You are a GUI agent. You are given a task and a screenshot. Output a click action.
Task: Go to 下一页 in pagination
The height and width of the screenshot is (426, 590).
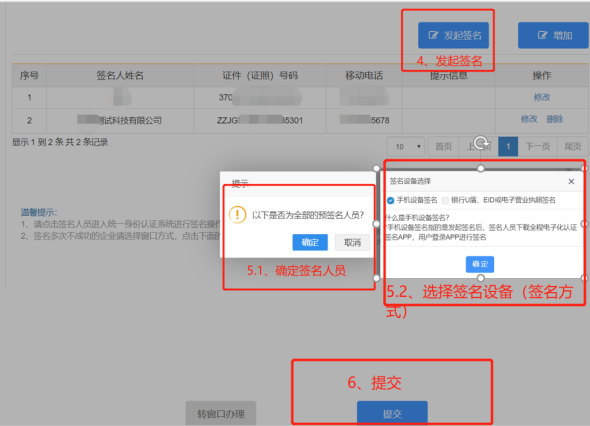[538, 146]
